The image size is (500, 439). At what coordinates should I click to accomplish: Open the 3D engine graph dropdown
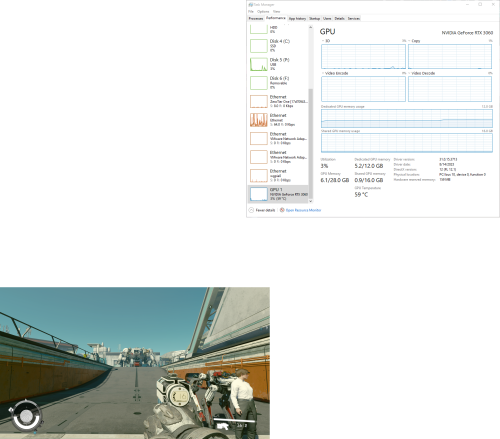[x=323, y=41]
